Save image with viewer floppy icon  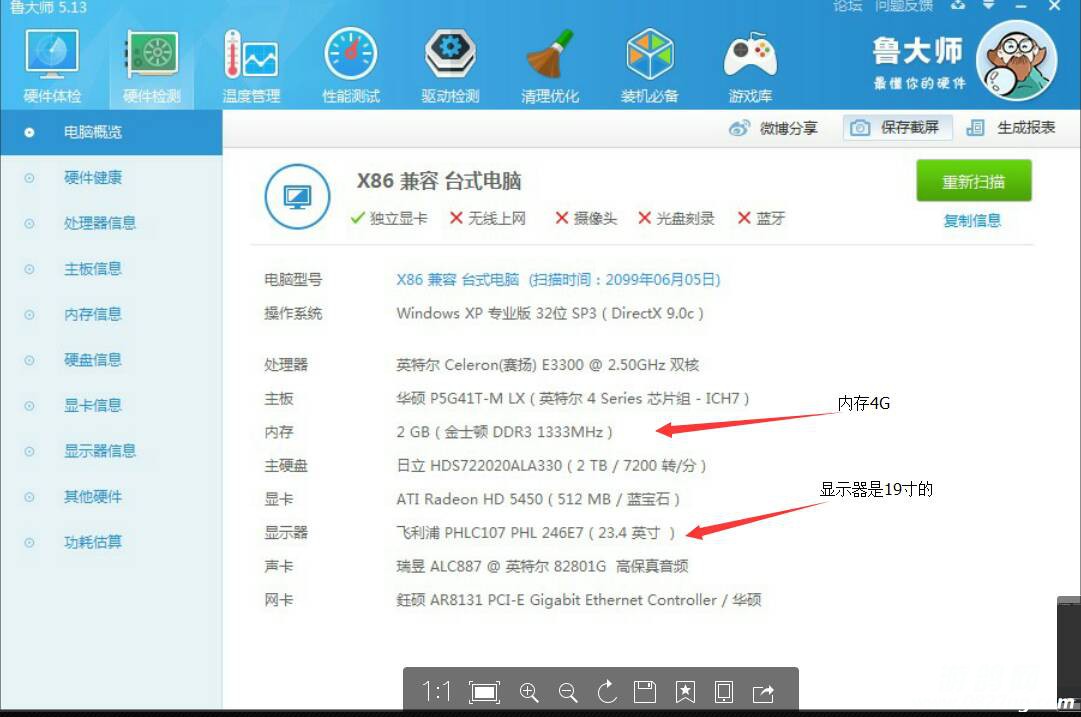pyautogui.click(x=645, y=691)
